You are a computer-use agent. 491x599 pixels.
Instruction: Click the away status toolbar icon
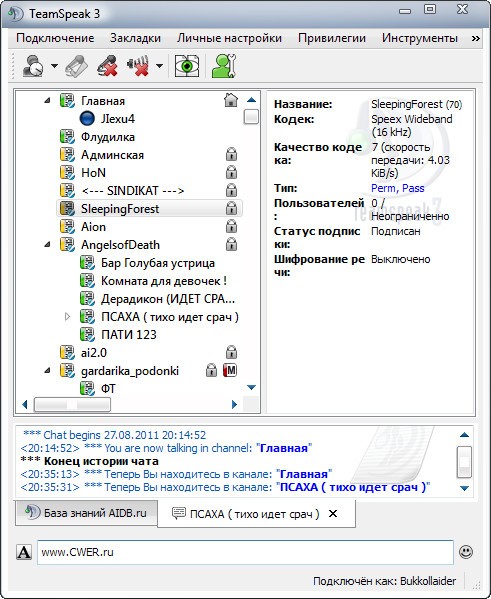[33, 66]
